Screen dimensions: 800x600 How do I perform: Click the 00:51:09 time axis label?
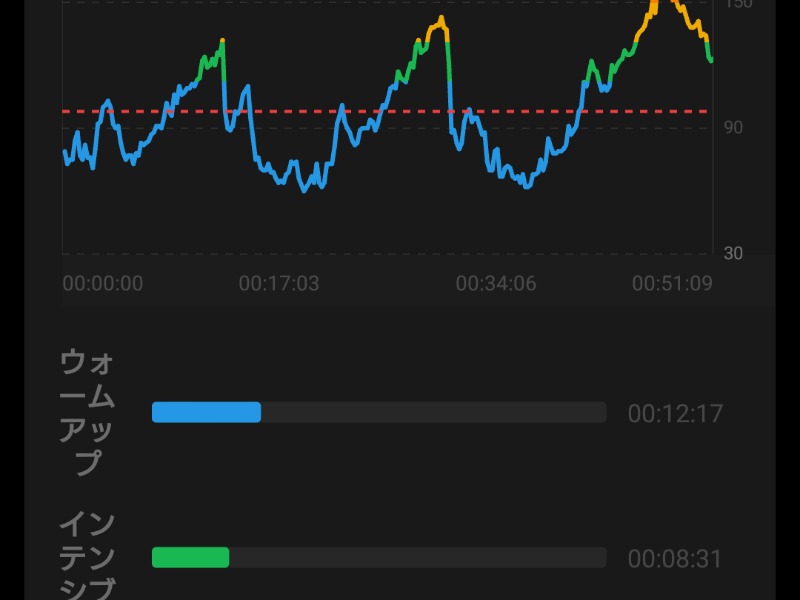click(x=672, y=284)
